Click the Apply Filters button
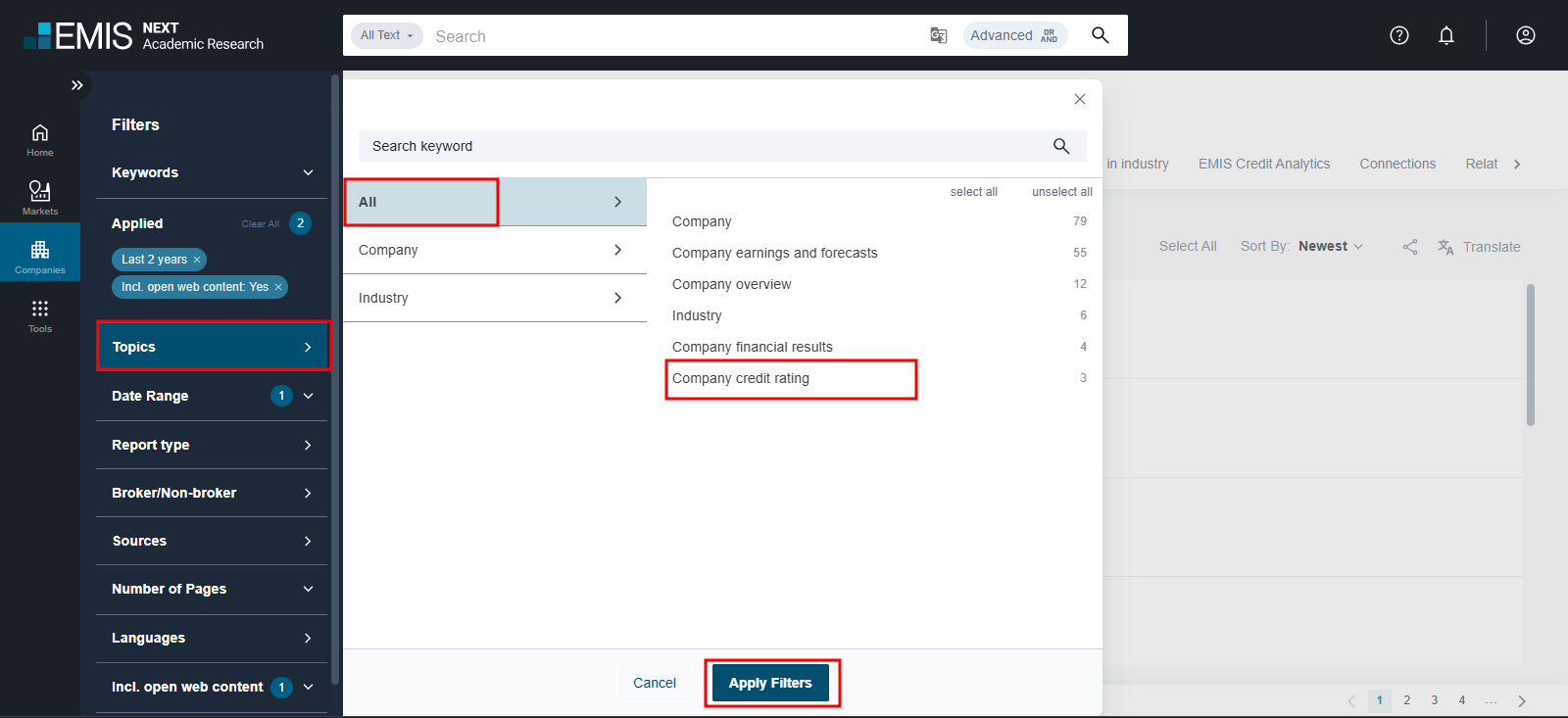 (x=770, y=683)
